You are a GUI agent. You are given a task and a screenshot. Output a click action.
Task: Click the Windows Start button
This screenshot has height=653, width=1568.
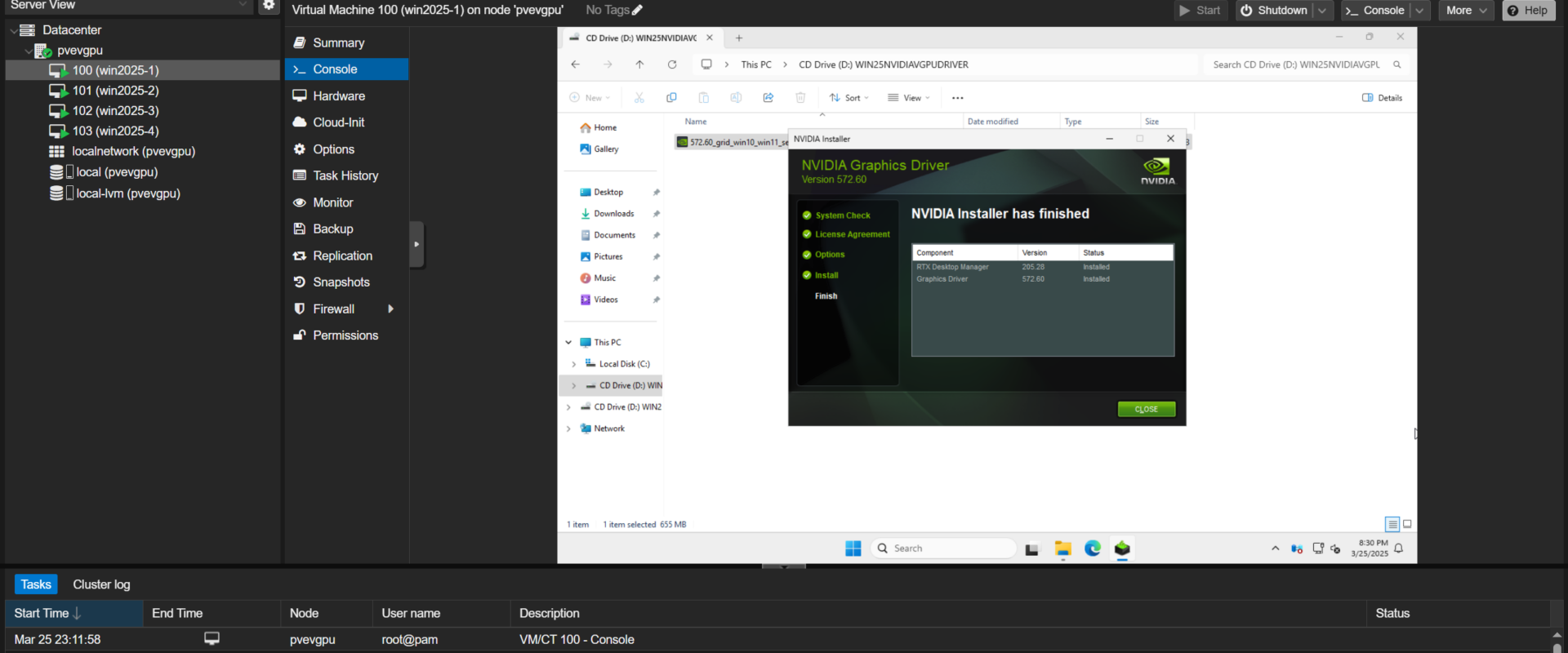tap(853, 549)
